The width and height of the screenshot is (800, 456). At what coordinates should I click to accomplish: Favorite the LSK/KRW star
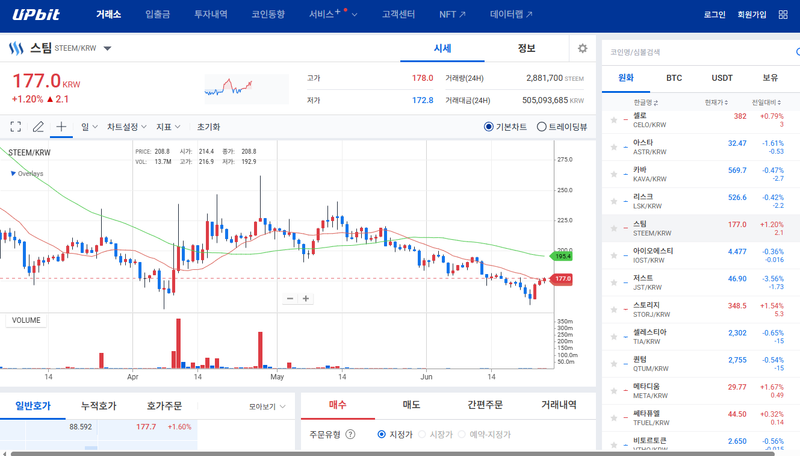click(614, 201)
